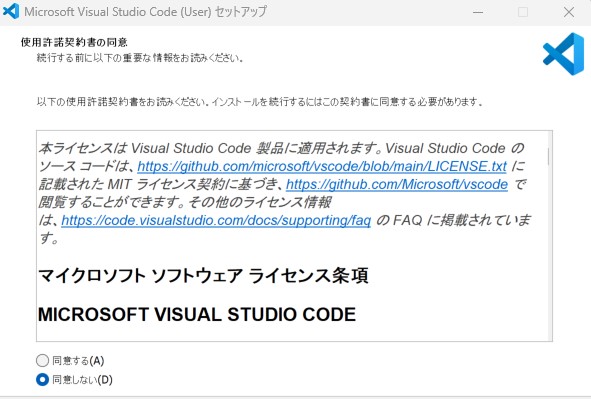Image resolution: width=591 pixels, height=399 pixels.
Task: Click the instruction line starting 以下の使用許諾契約書をお読みください
Action: click(260, 102)
